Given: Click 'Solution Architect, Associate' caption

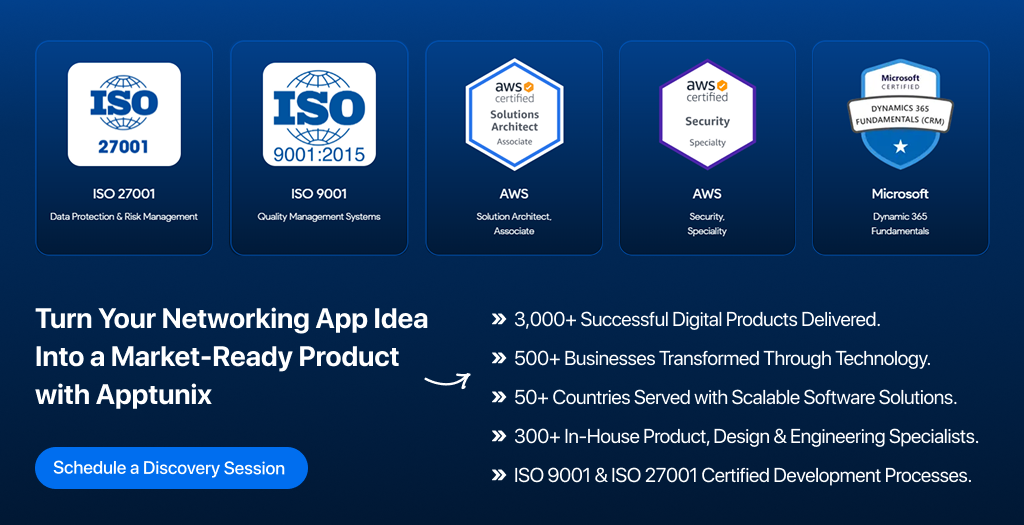Looking at the screenshot, I should (x=514, y=223).
